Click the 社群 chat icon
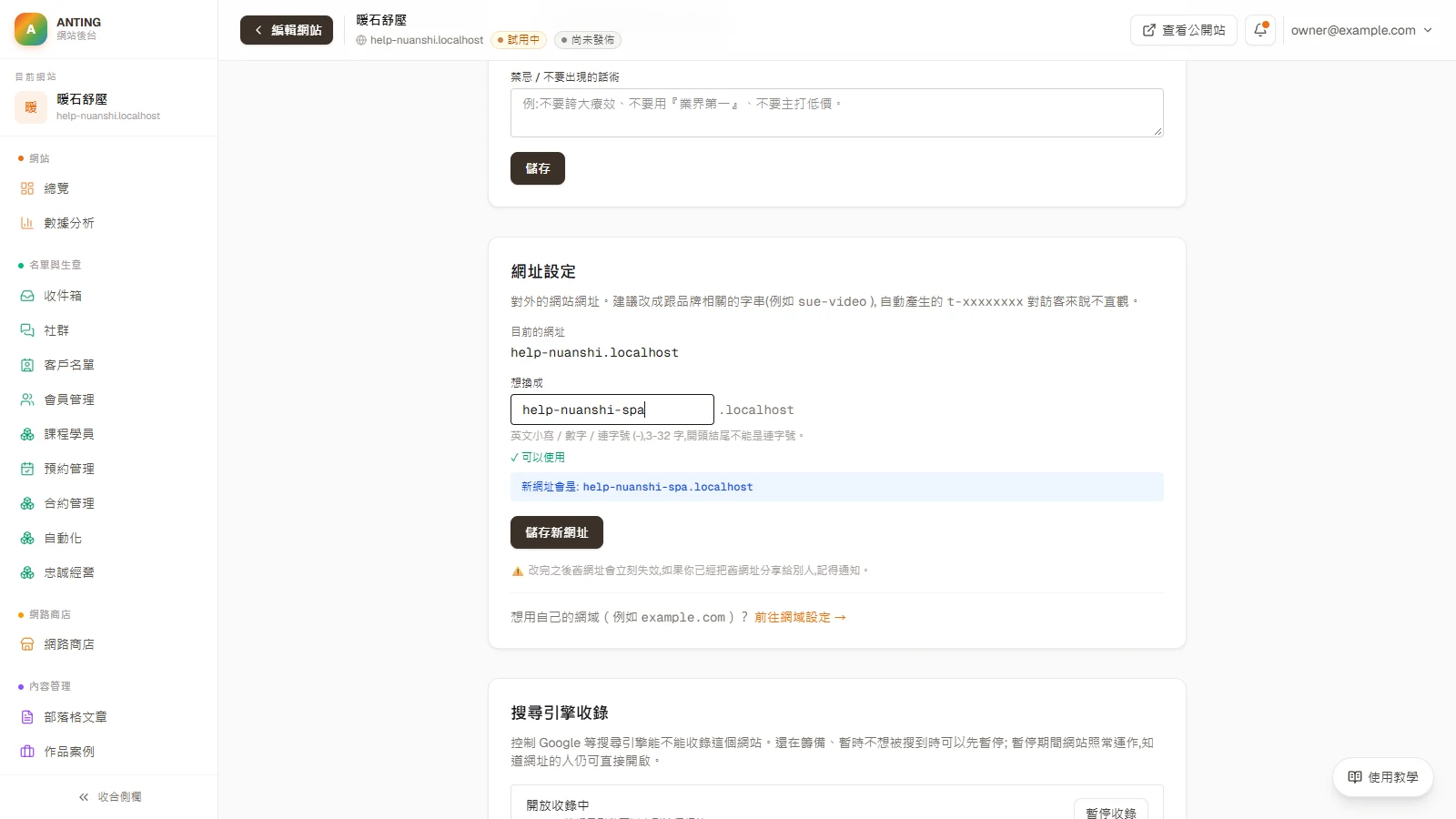 click(x=27, y=330)
